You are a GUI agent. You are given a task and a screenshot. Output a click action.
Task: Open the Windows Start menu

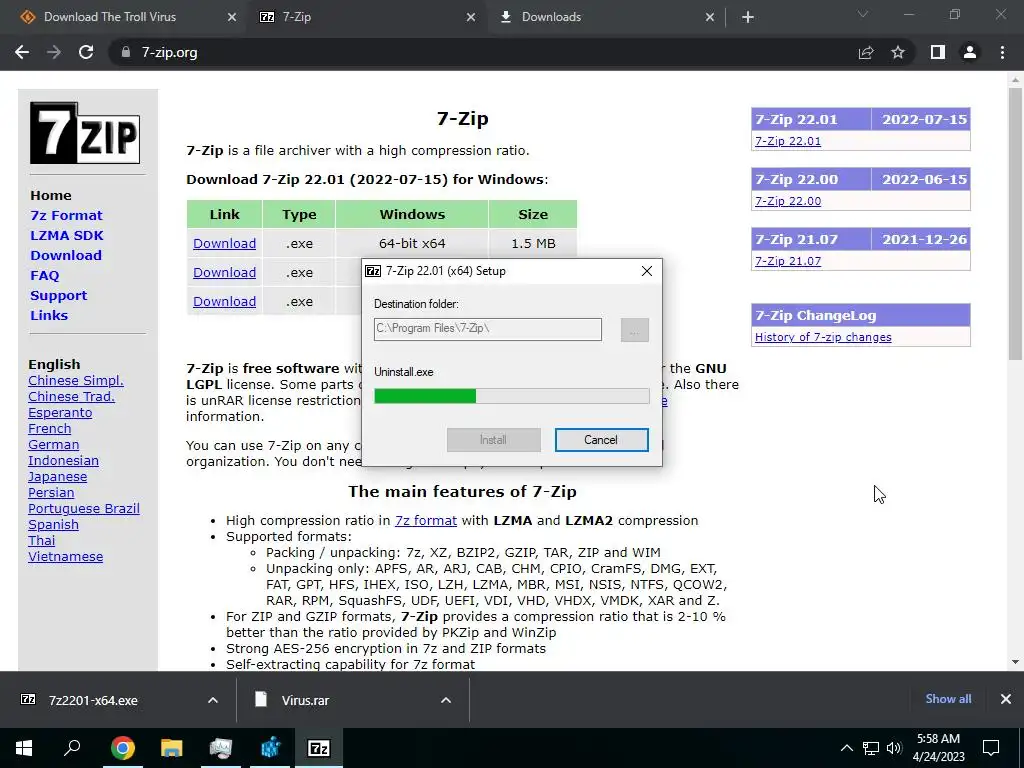click(24, 748)
